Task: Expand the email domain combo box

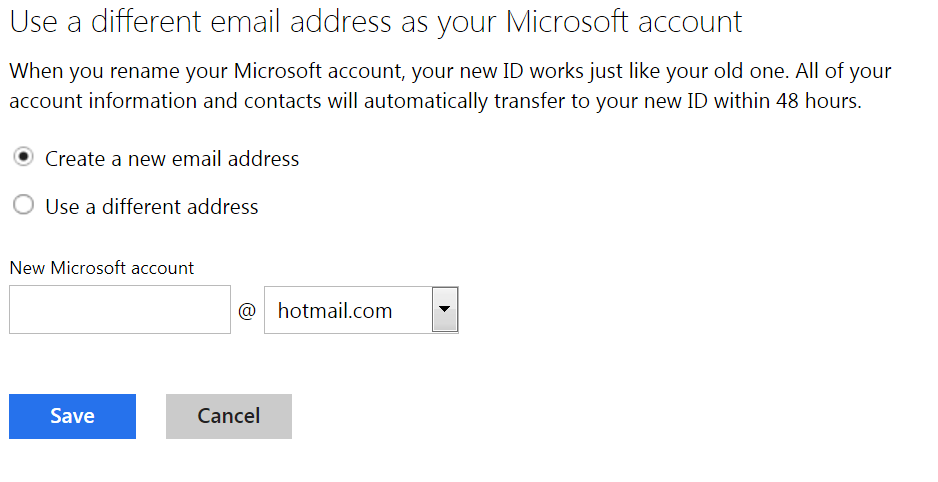Action: (361, 310)
